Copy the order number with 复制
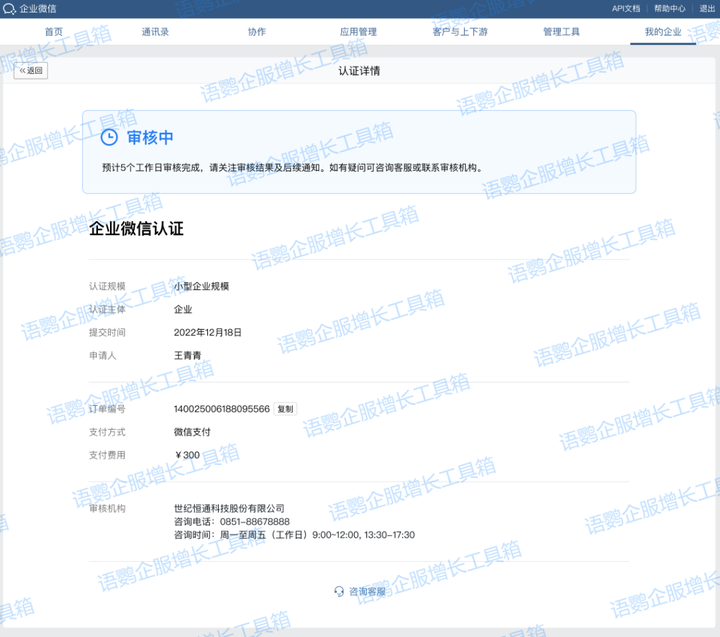 (x=286, y=409)
